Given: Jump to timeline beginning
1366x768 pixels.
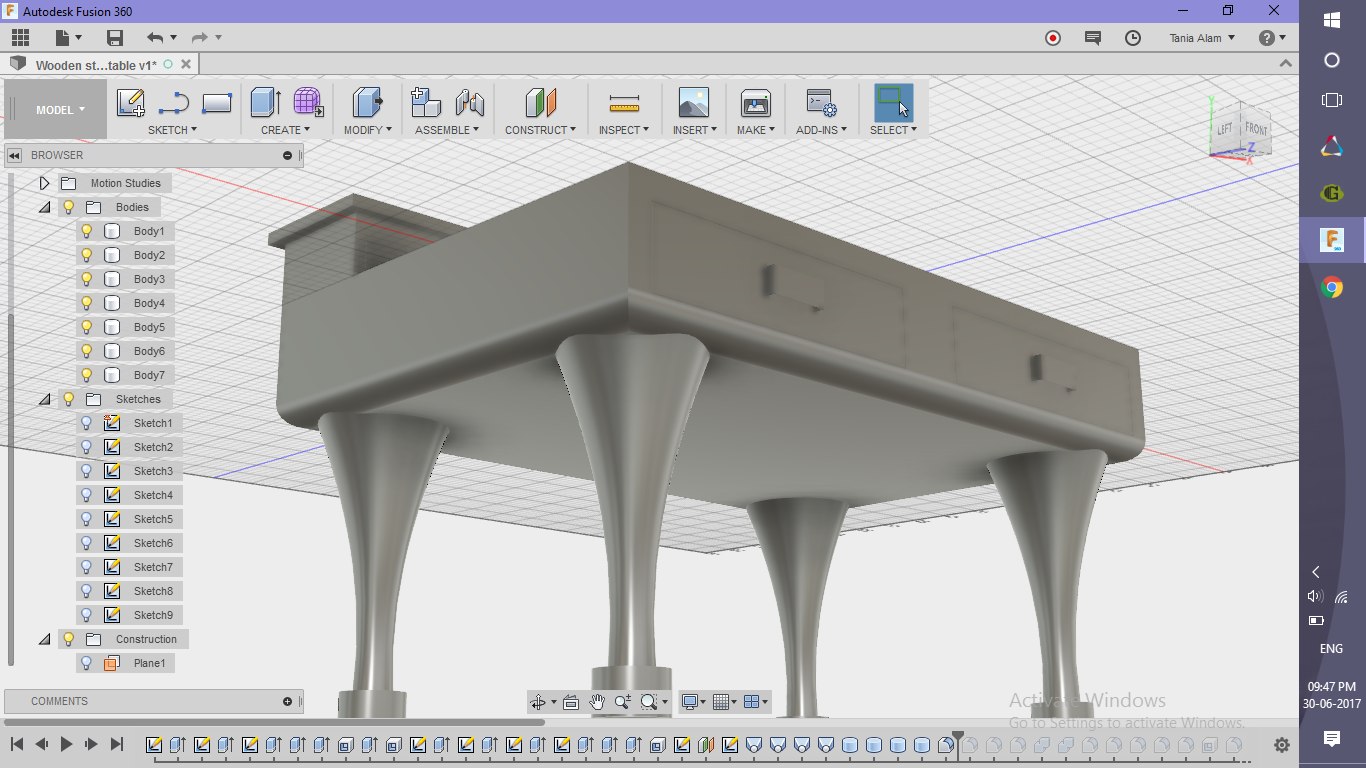Looking at the screenshot, I should tap(17, 744).
